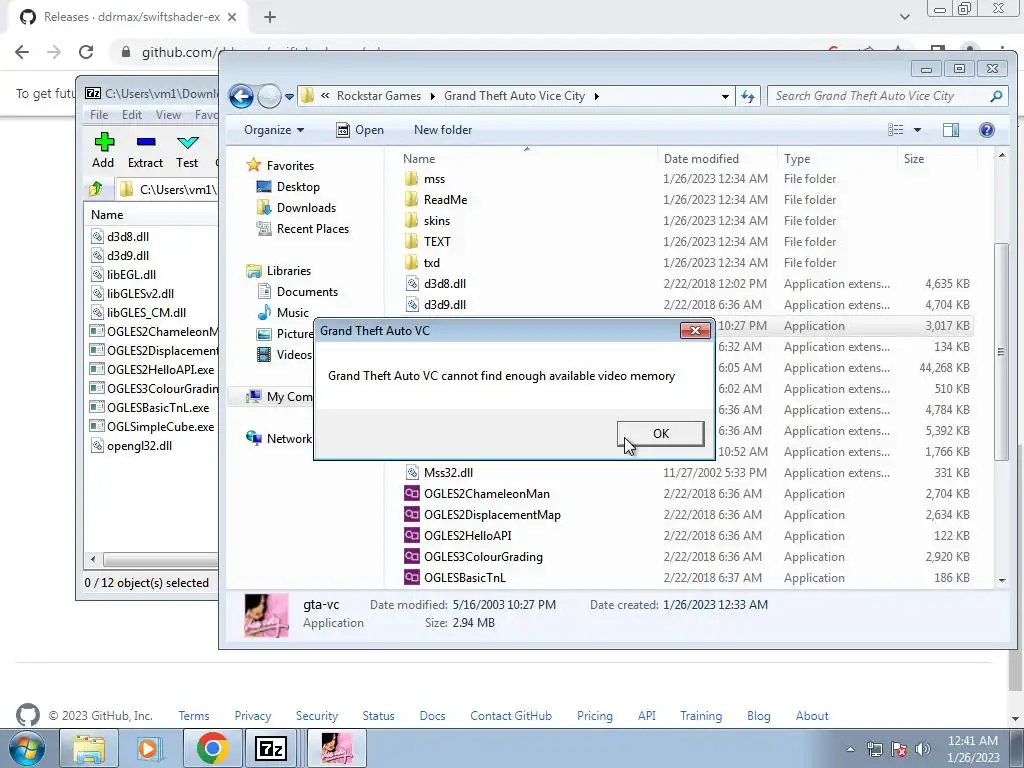Create a New folder from the toolbar
Image resolution: width=1024 pixels, height=768 pixels.
click(x=443, y=130)
